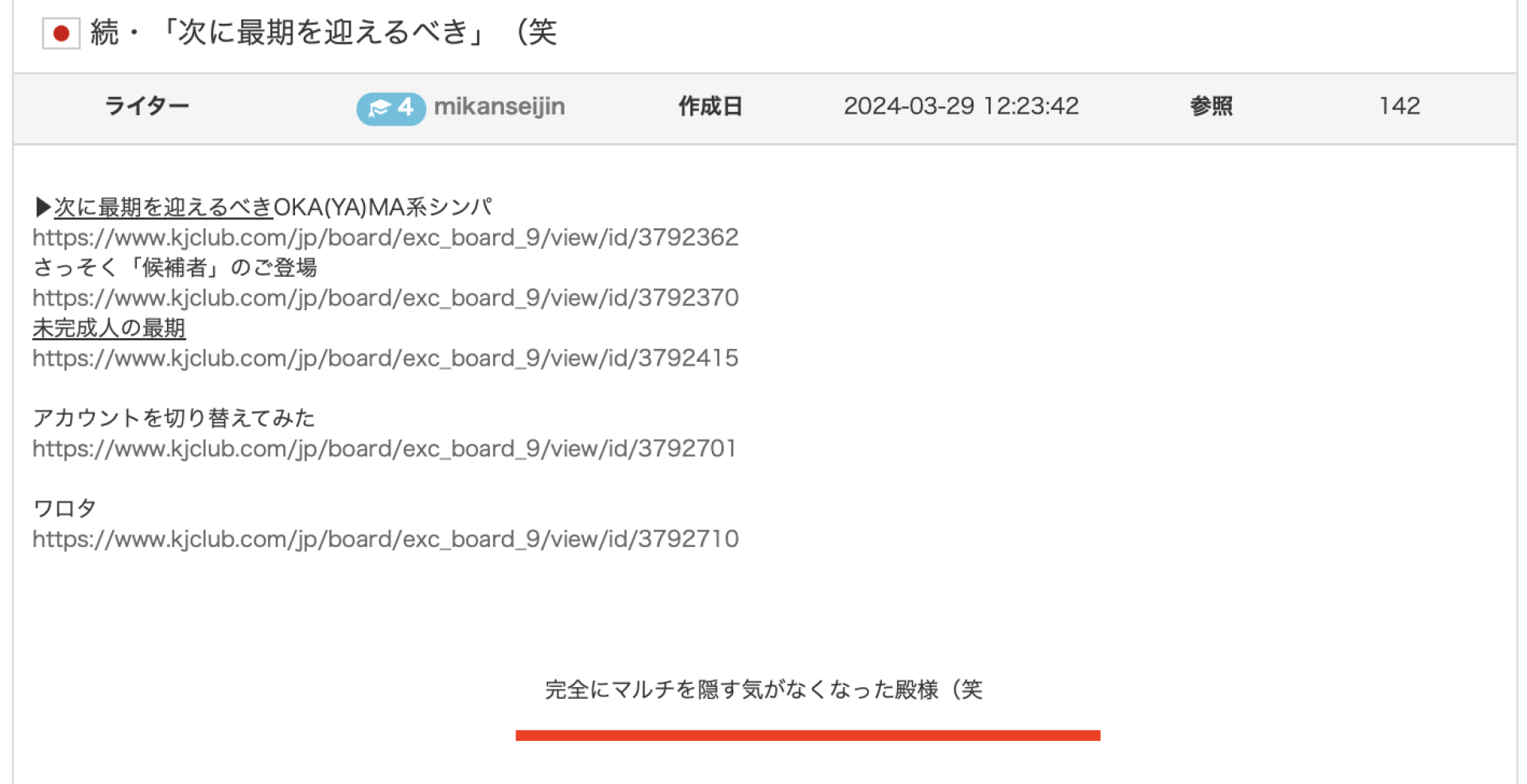Open the URL ending in 3792370
1527x784 pixels.
pos(385,298)
